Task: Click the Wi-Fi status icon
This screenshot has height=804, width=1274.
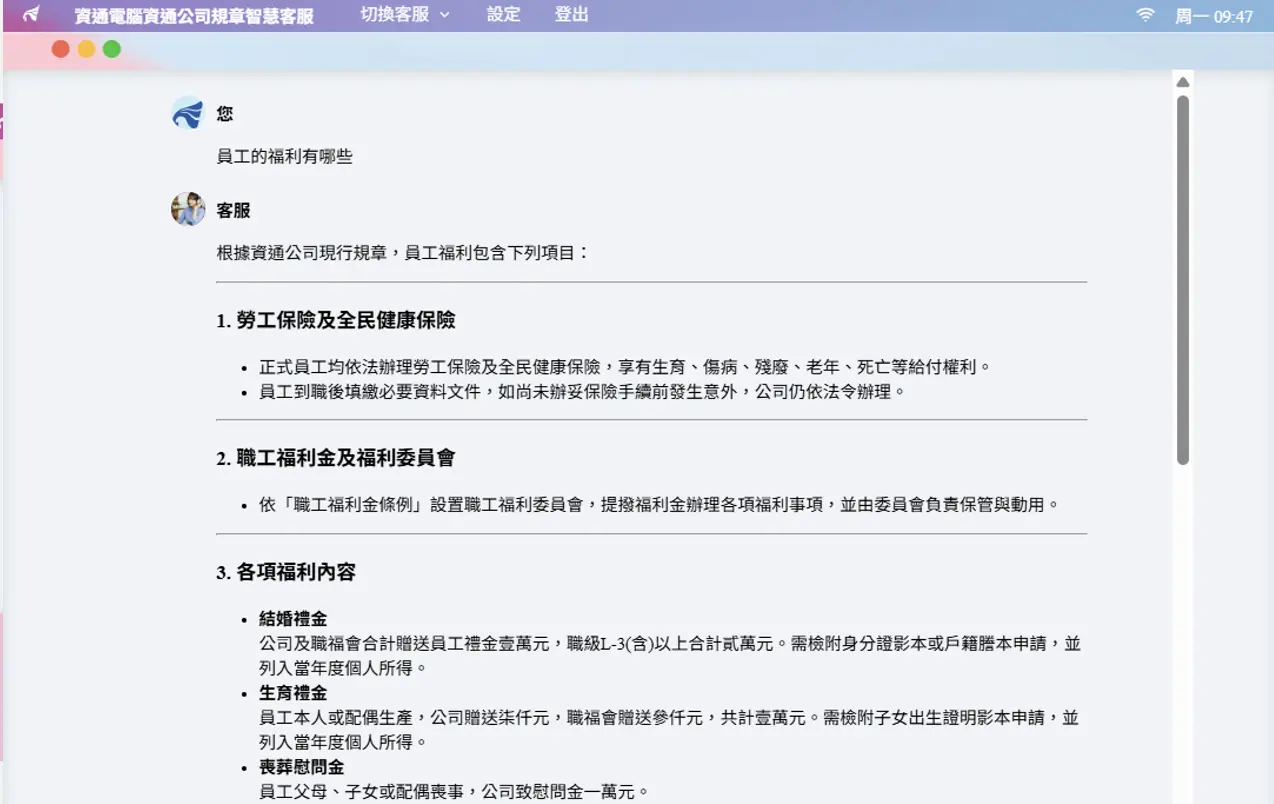Action: coord(1146,15)
